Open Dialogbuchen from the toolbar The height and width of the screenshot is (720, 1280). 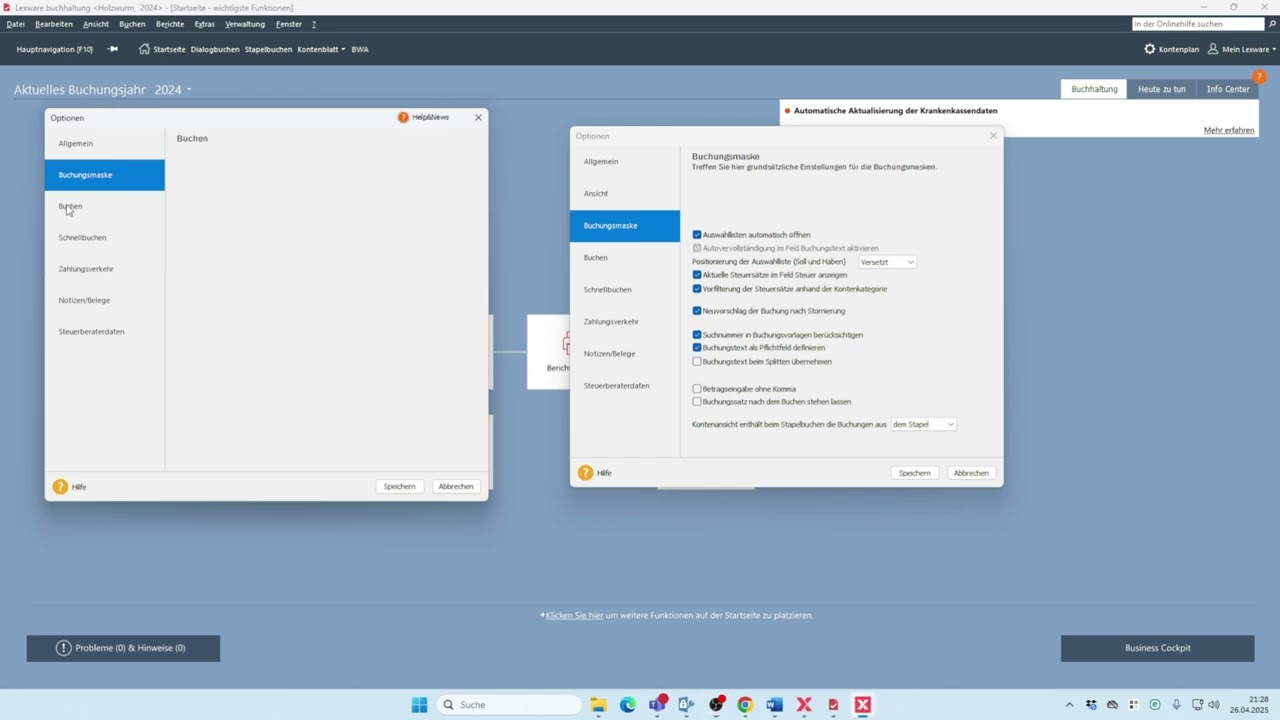coord(215,49)
